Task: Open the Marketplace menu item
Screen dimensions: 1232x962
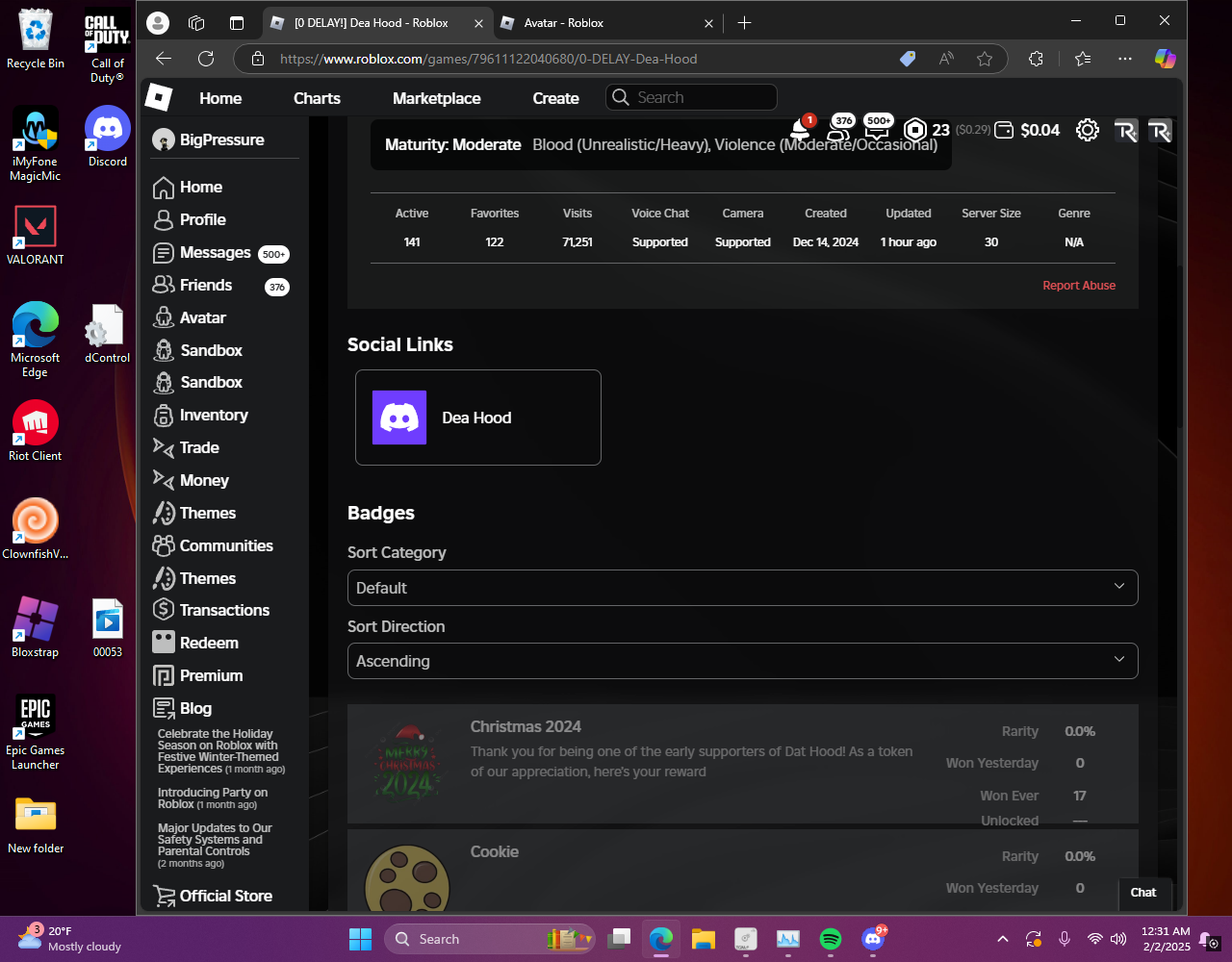Action: pos(437,98)
